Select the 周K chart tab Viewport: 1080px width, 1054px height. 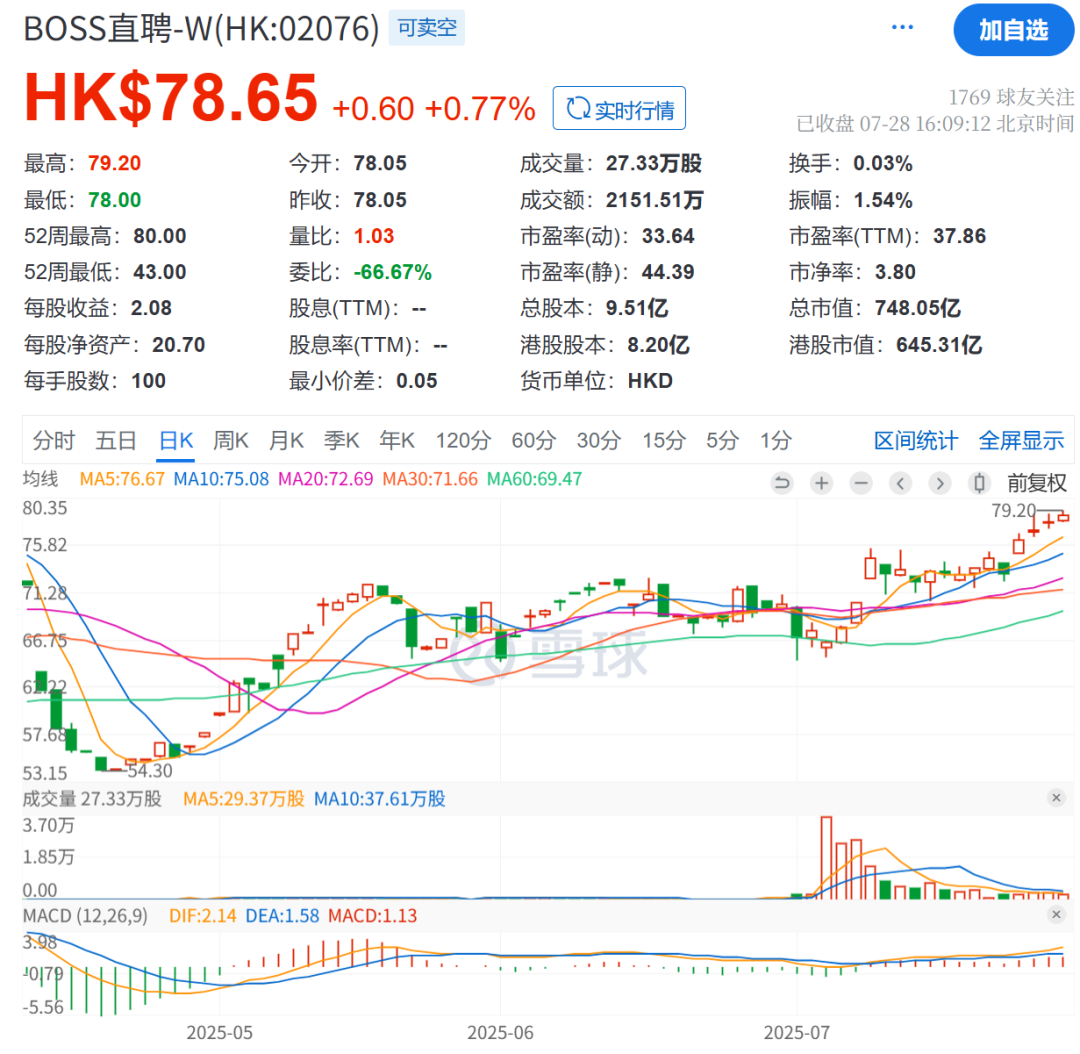pos(231,440)
